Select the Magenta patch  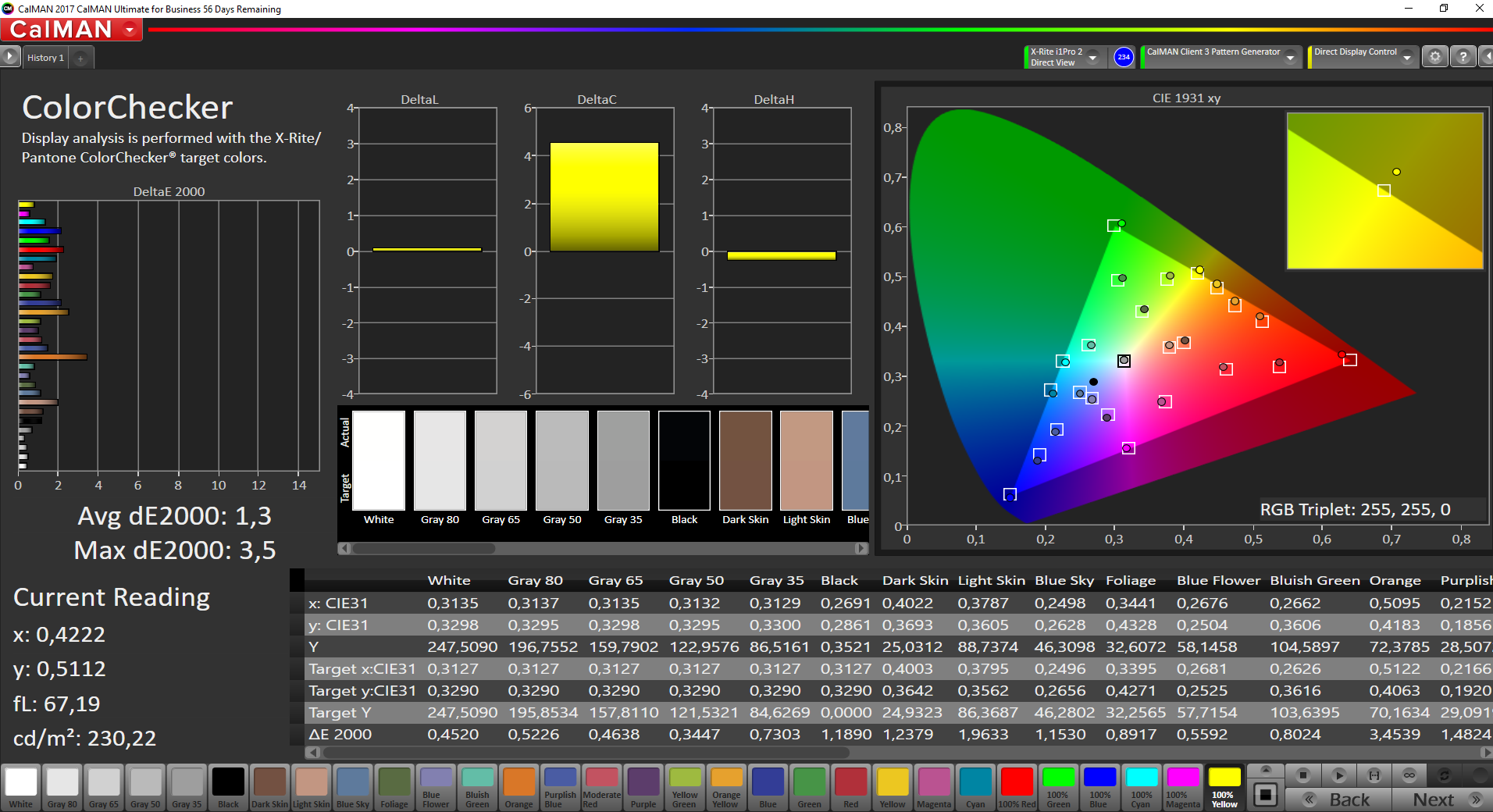[934, 787]
